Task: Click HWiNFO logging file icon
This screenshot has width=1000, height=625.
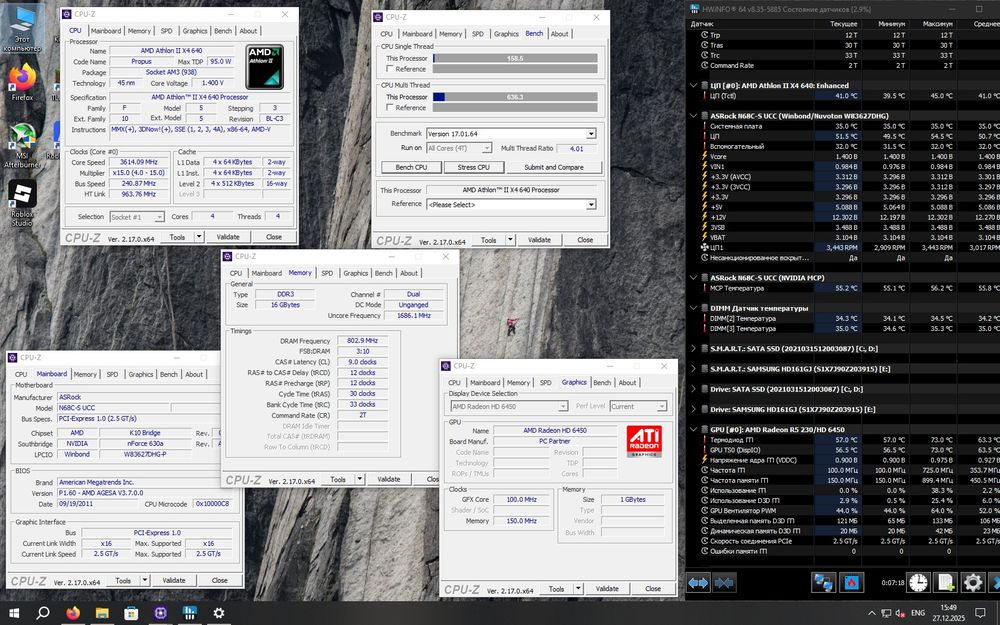Action: (946, 582)
